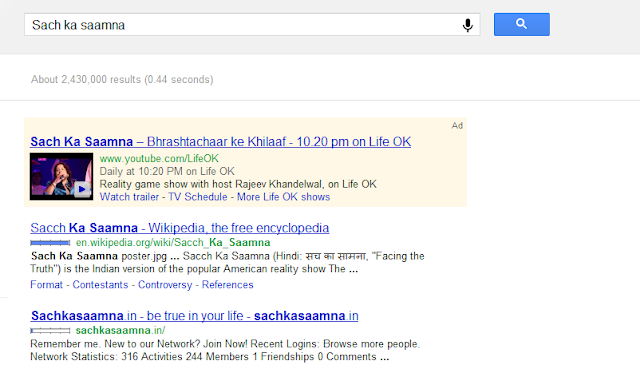
Task: Open the Watch trailer link
Action: click(129, 197)
